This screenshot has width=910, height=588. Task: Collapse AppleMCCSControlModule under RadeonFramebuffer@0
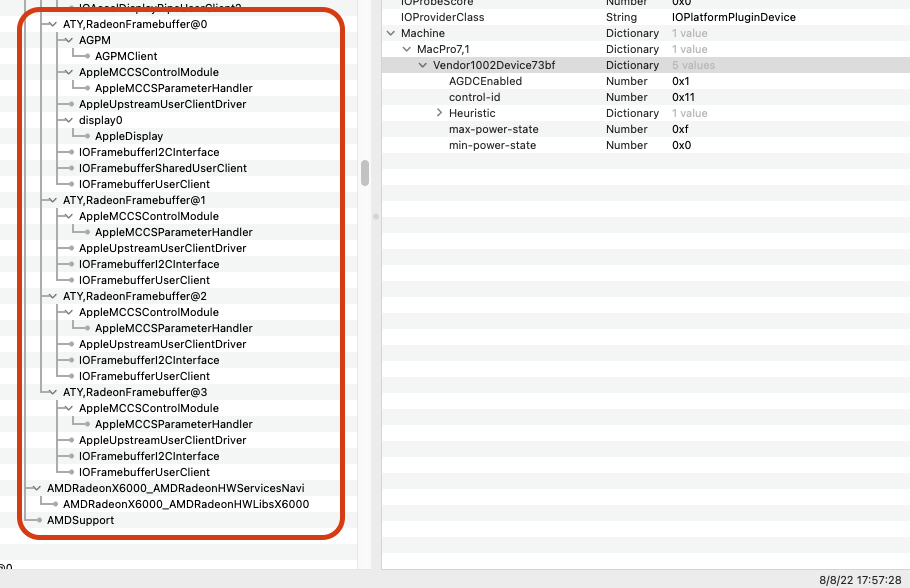[x=69, y=73]
